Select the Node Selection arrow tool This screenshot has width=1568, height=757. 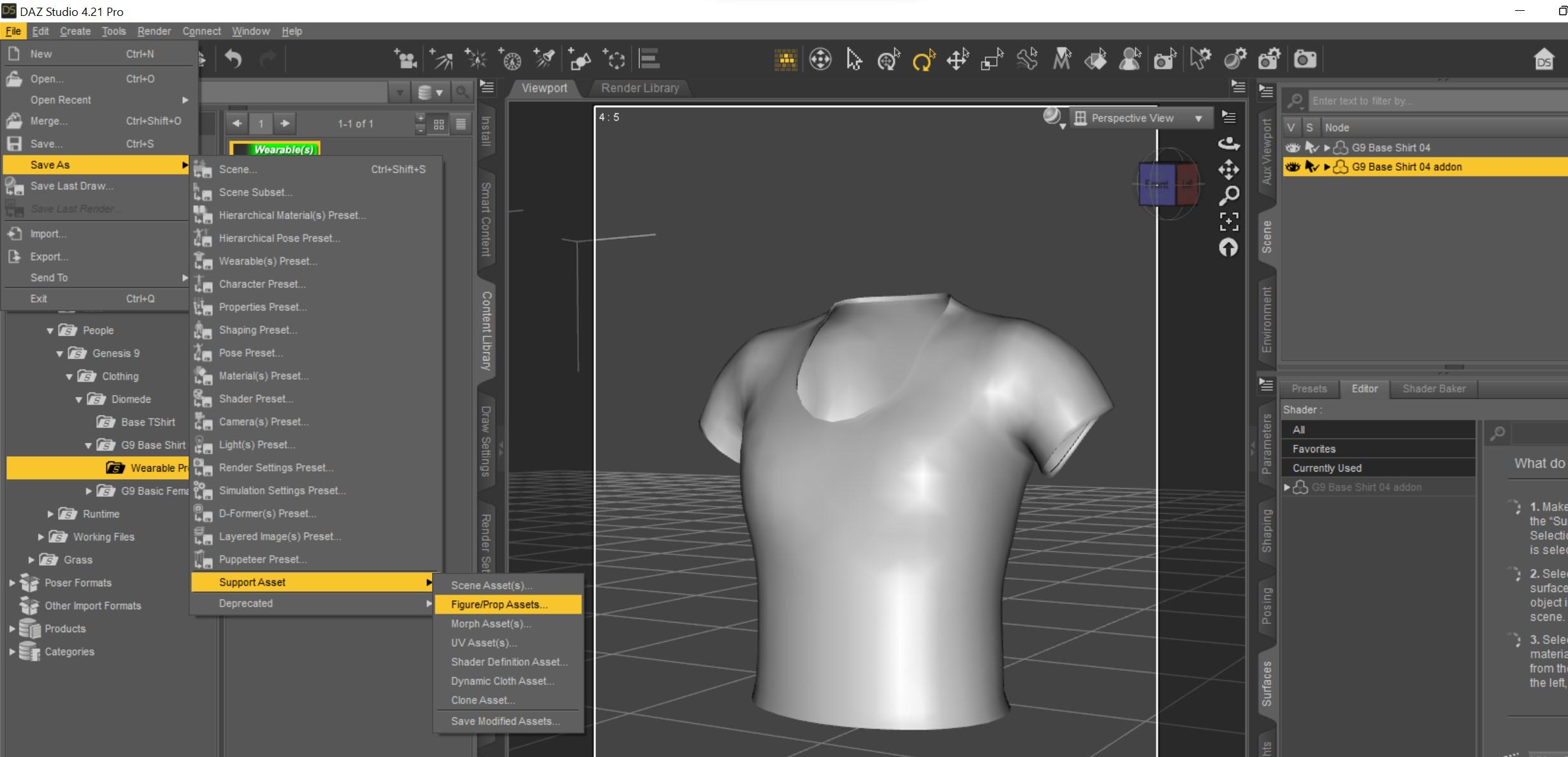[x=853, y=61]
